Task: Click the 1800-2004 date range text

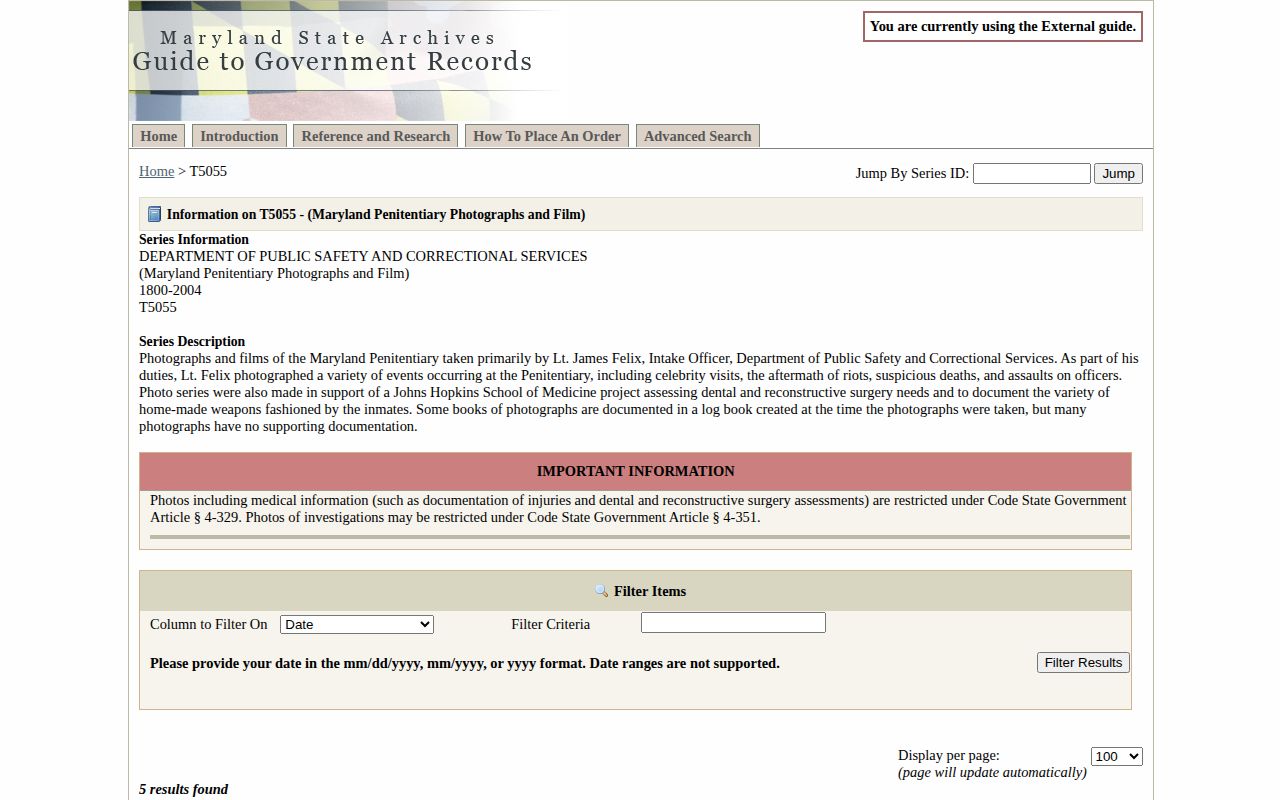Action: [170, 290]
